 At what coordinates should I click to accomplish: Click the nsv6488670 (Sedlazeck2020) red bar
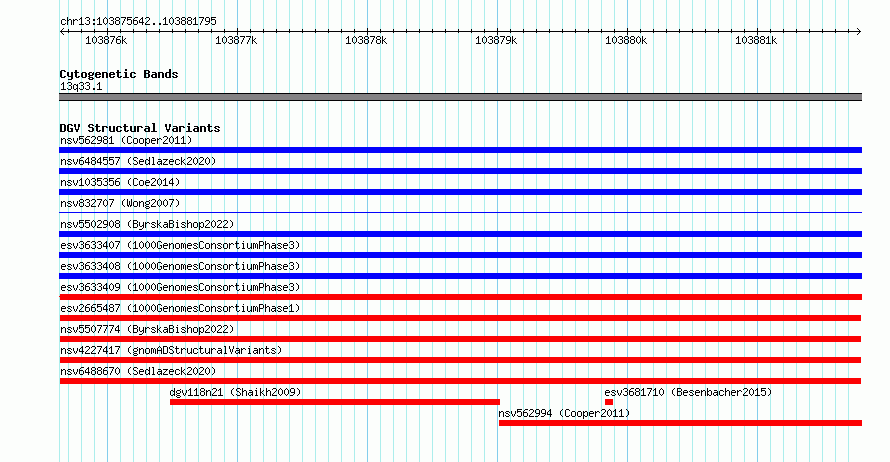tap(460, 381)
